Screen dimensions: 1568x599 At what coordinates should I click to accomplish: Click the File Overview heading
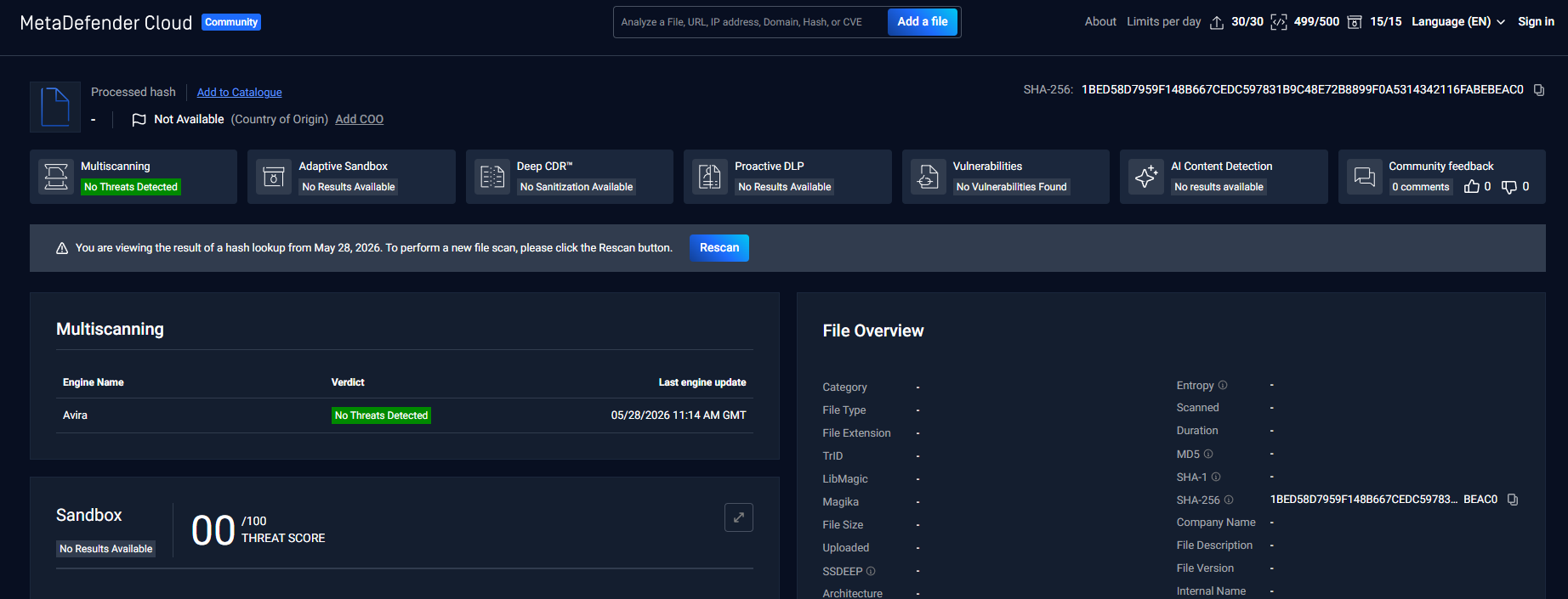(873, 331)
